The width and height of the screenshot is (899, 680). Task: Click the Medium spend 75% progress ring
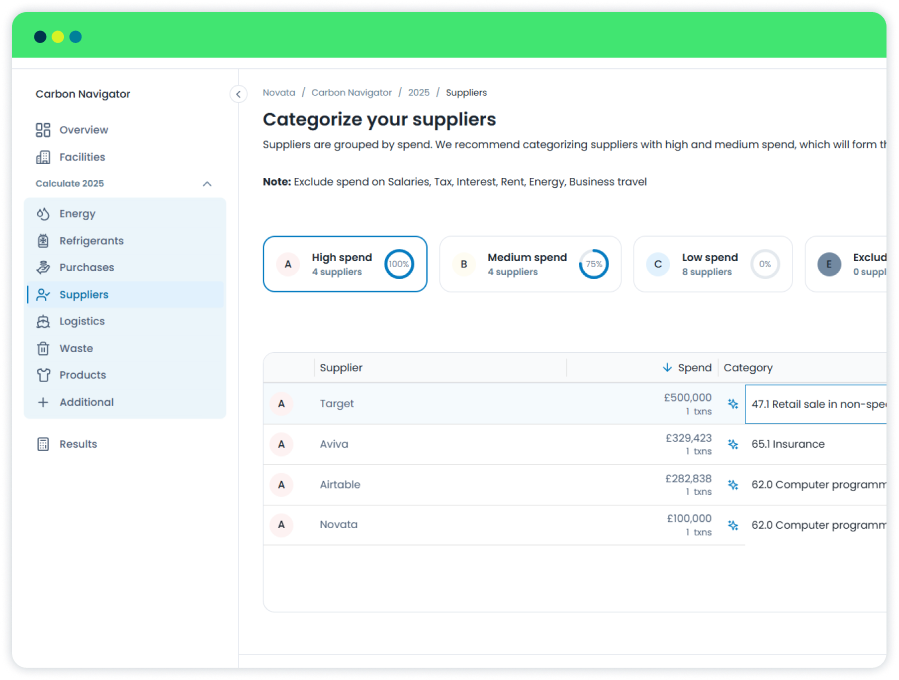[593, 264]
